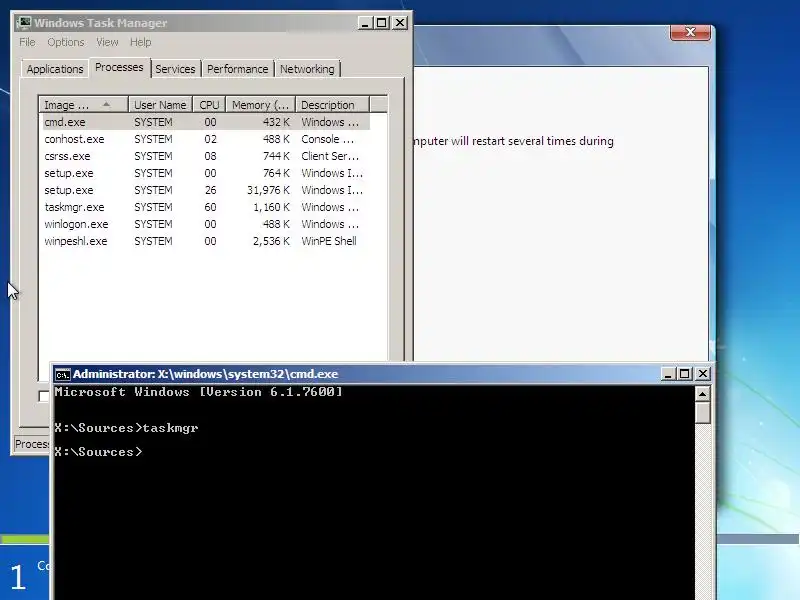Viewport: 800px width, 600px height.
Task: Toggle the checkbox below the process list
Action: (44, 396)
